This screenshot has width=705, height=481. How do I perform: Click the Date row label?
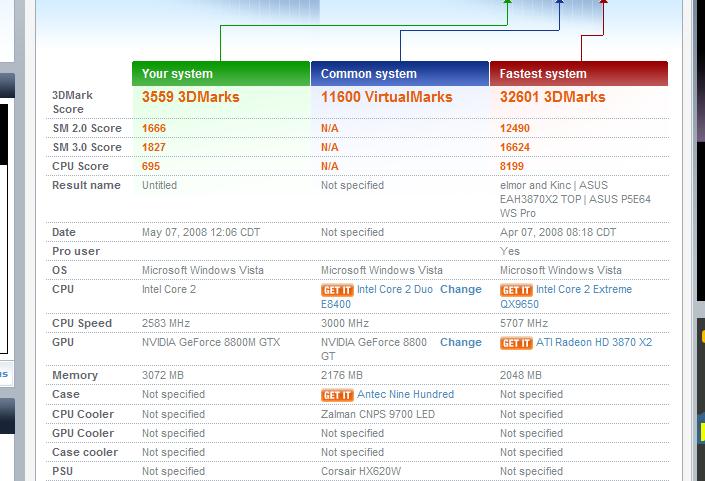point(64,232)
